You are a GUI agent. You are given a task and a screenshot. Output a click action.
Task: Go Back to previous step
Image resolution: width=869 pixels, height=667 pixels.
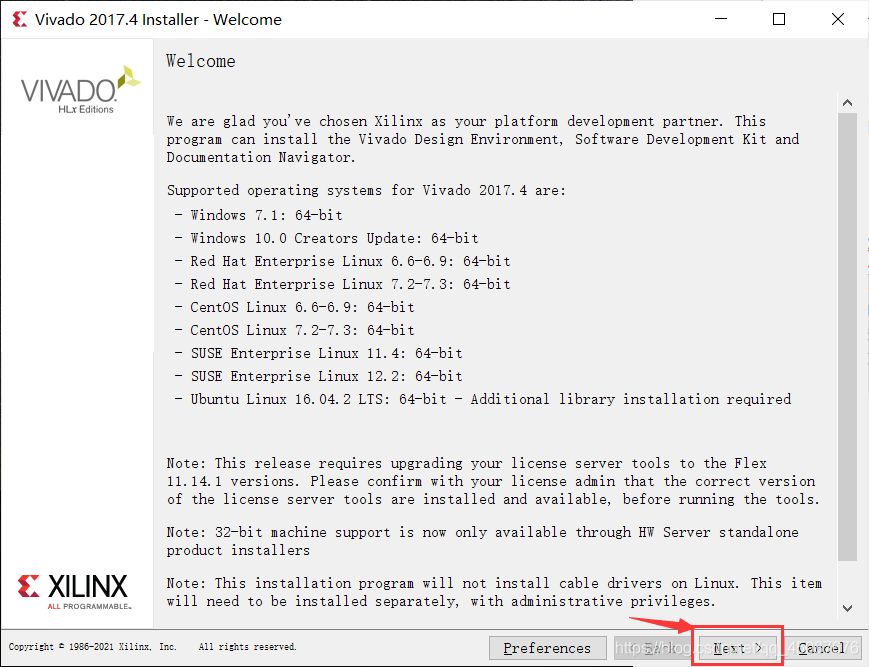pos(652,648)
